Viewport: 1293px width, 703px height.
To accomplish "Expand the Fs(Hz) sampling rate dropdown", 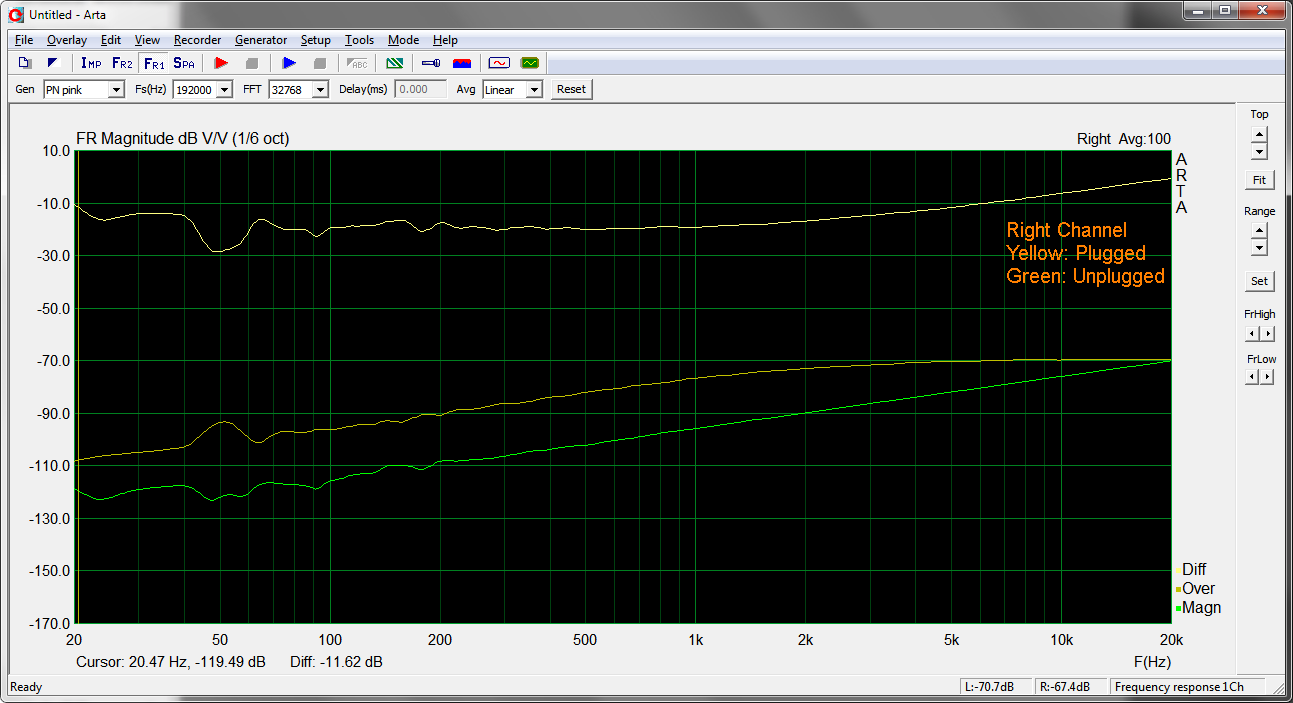I will pos(223,90).
